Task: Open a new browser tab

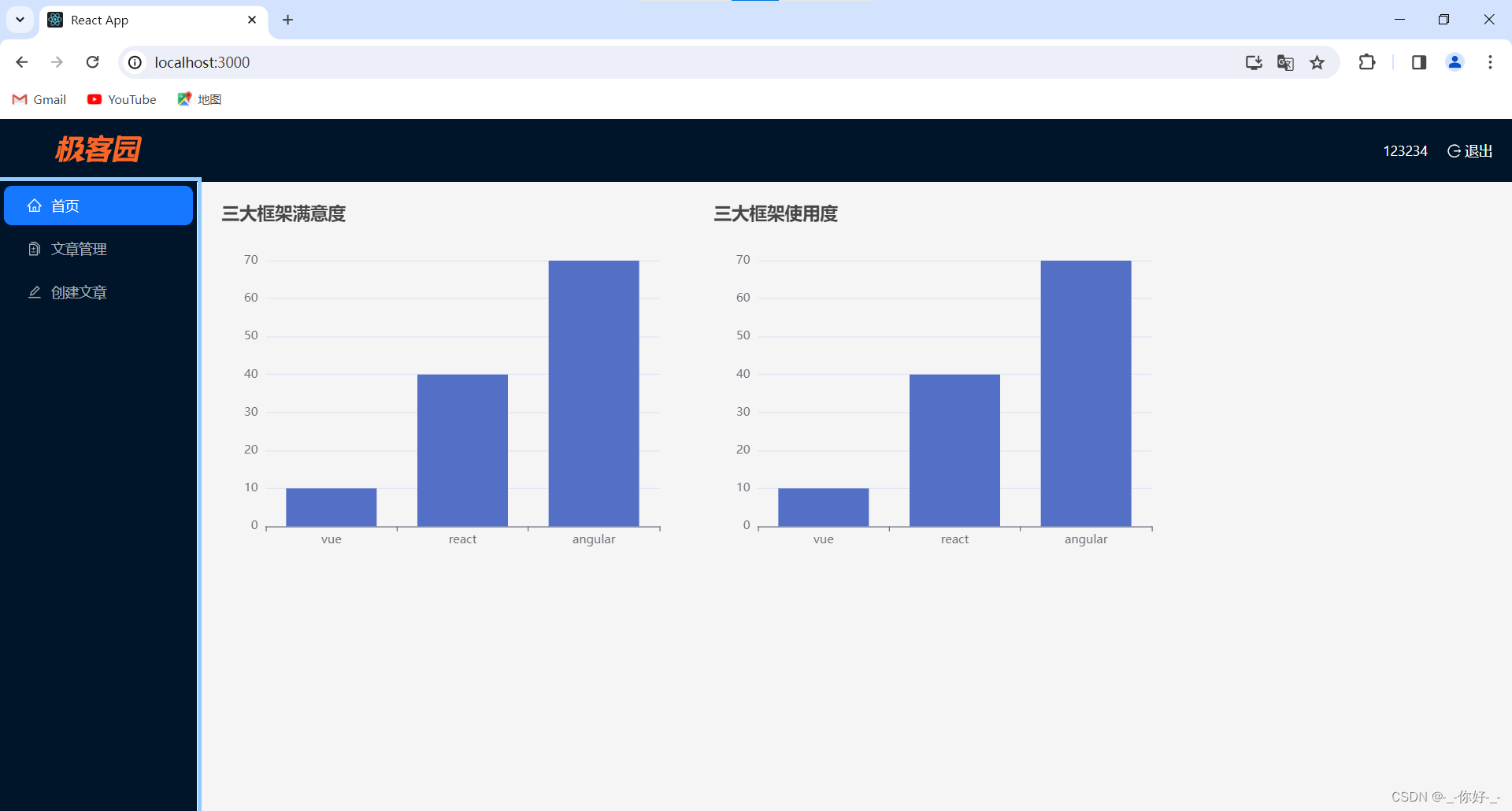Action: tap(287, 20)
